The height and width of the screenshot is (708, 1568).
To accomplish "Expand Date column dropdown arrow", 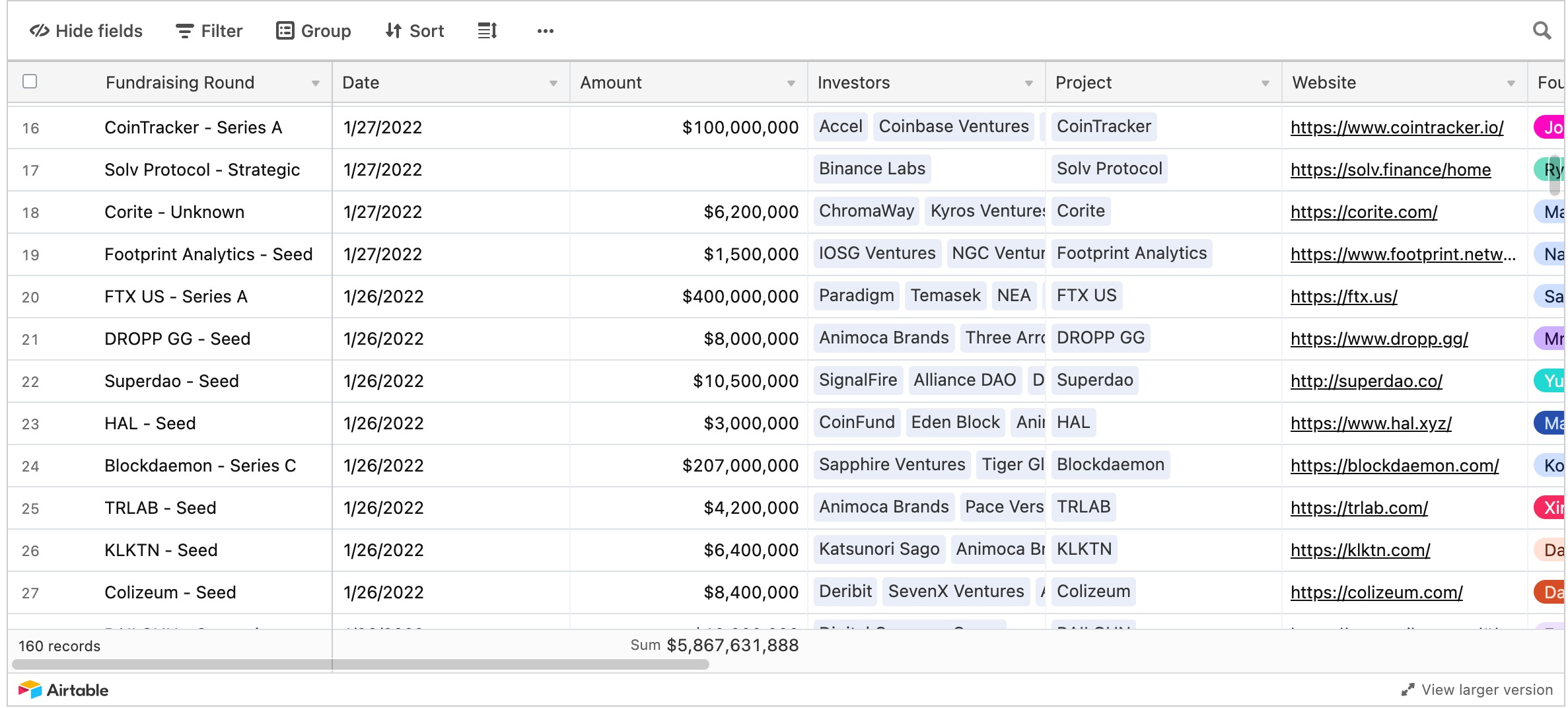I will [x=553, y=83].
